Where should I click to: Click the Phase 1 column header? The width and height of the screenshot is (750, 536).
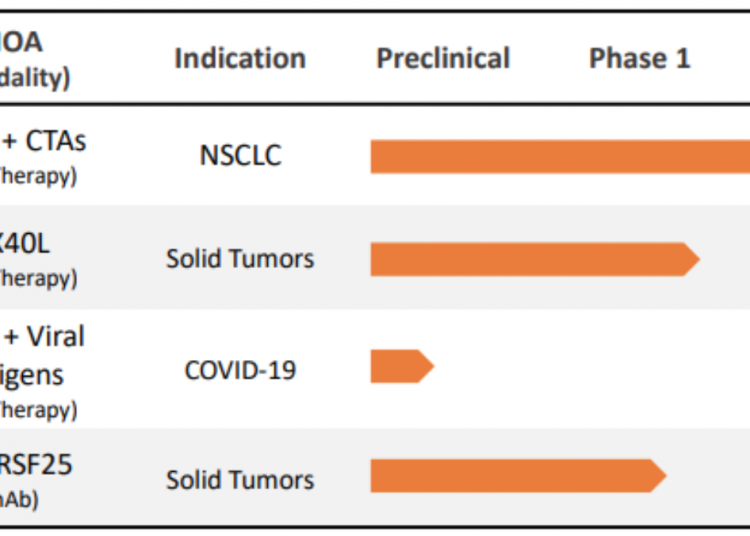[639, 58]
